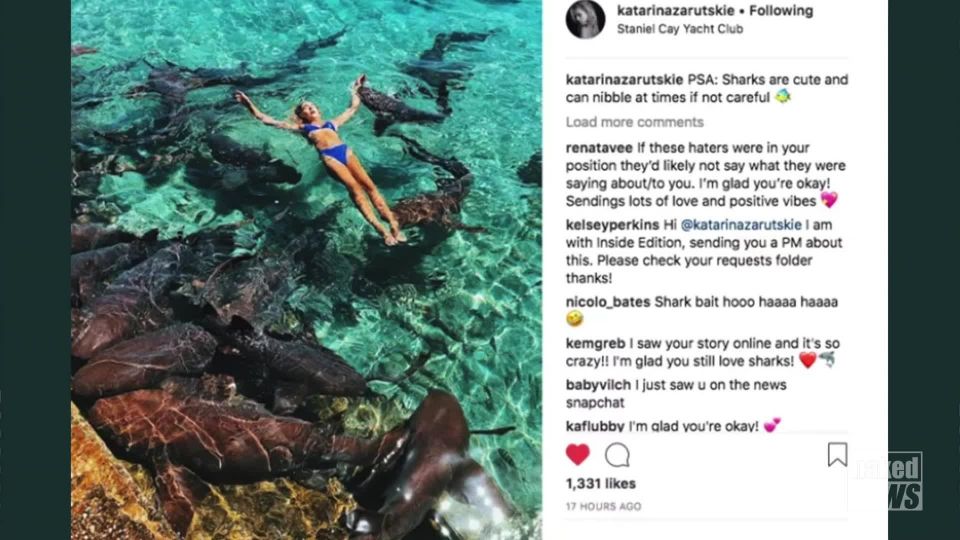Open nicolo_bates commenter profile

tap(607, 301)
